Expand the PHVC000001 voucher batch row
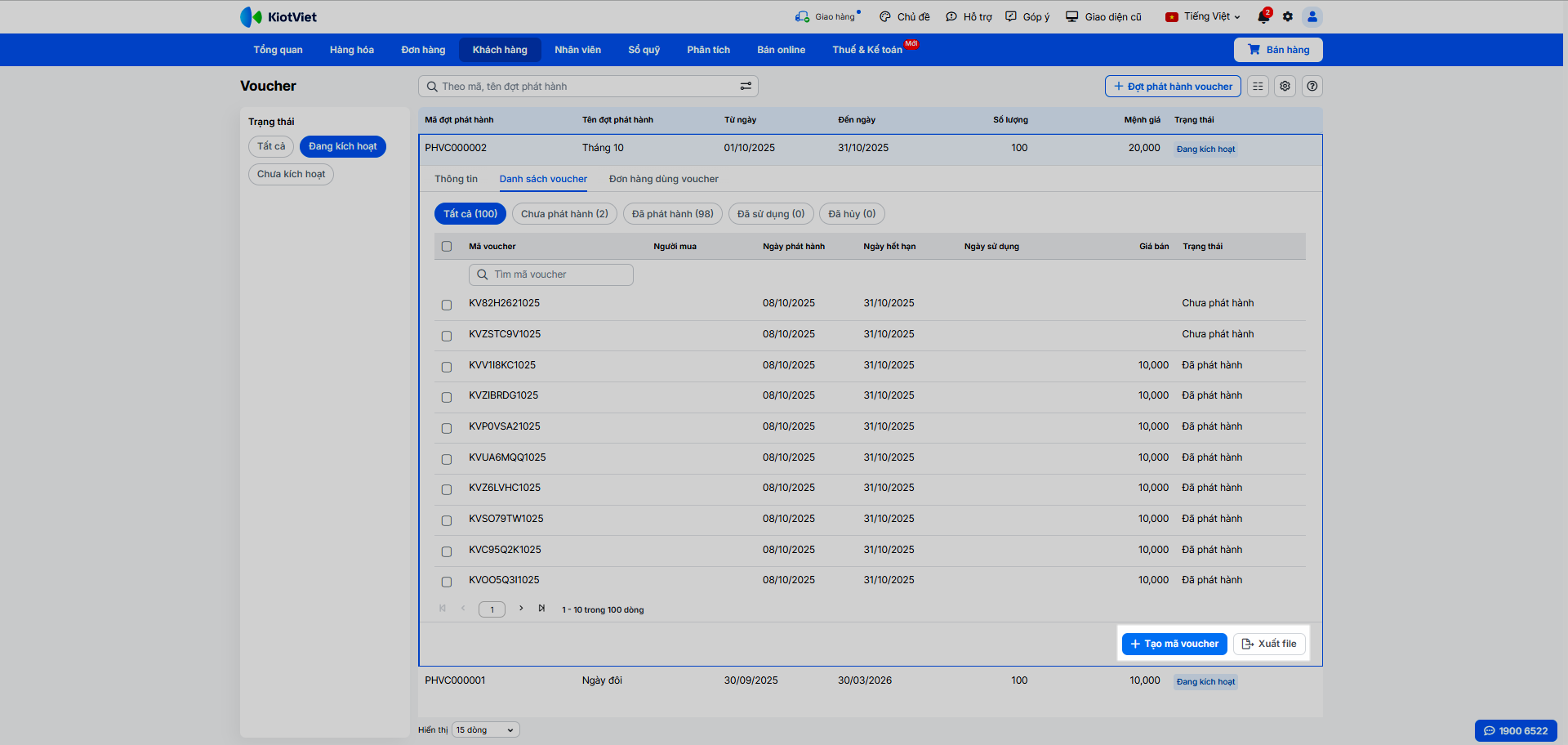1568x745 pixels. click(455, 680)
